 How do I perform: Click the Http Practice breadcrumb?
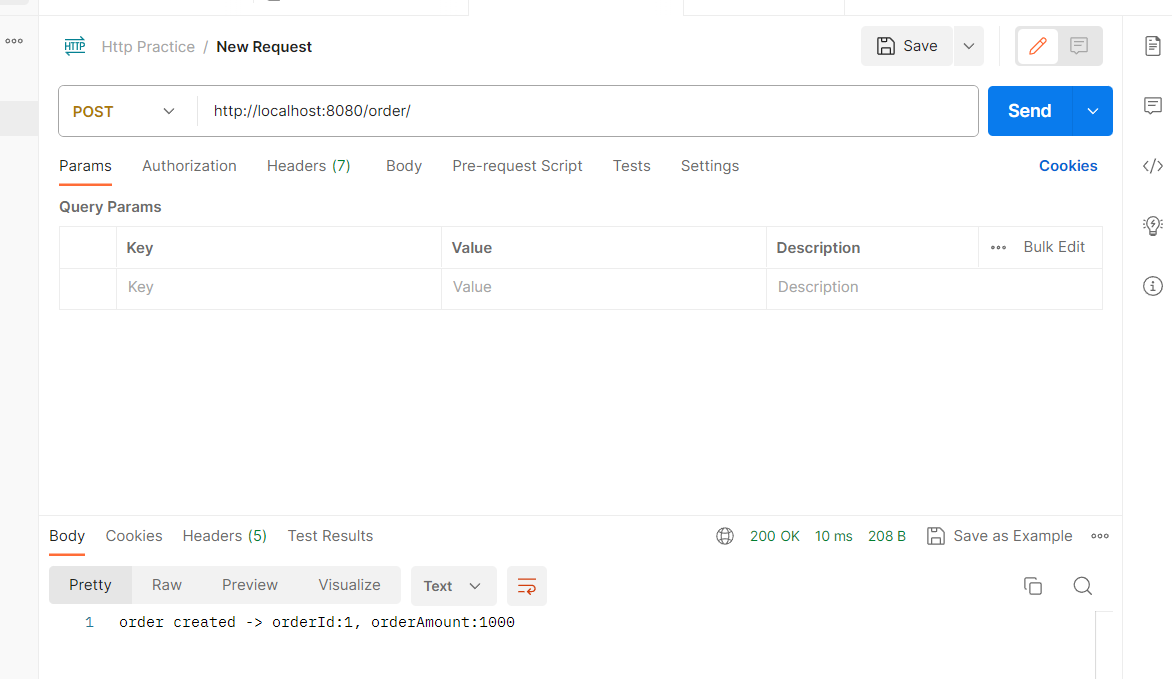tap(148, 46)
